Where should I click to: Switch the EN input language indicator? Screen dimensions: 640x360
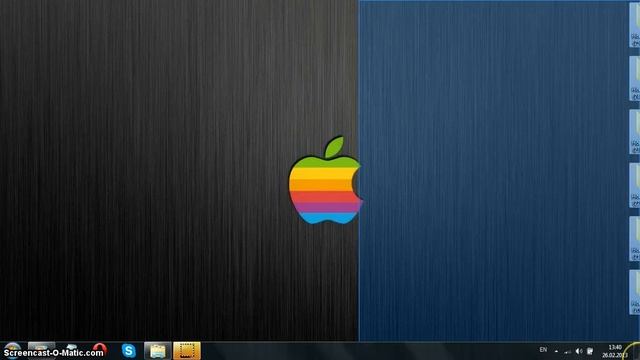click(x=543, y=350)
